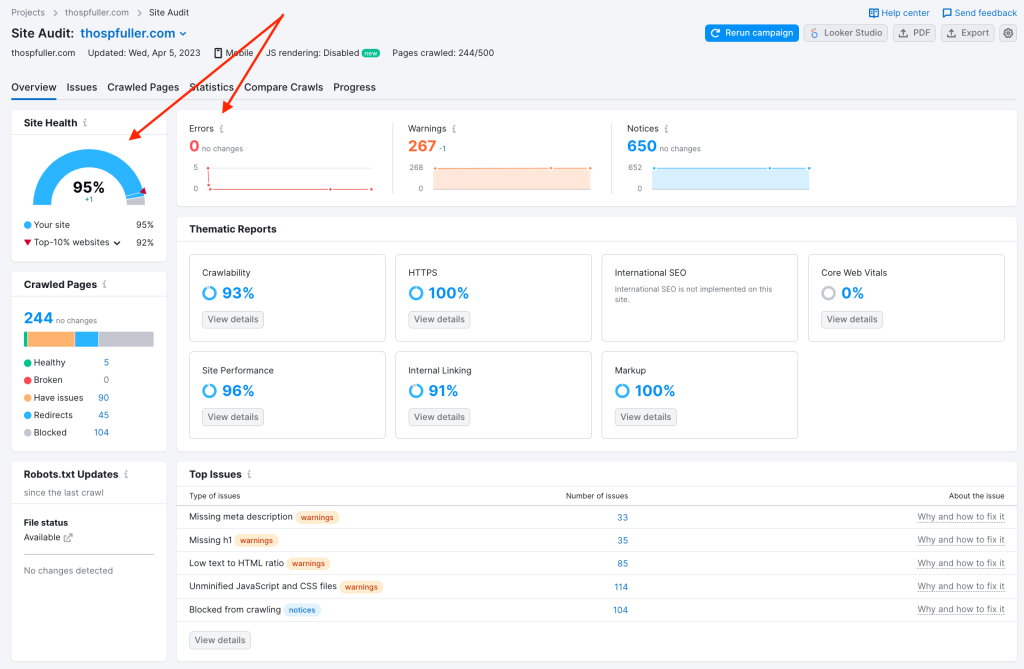Screen dimensions: 1024x669
Task: Open the settings gear icon
Action: (x=1008, y=33)
